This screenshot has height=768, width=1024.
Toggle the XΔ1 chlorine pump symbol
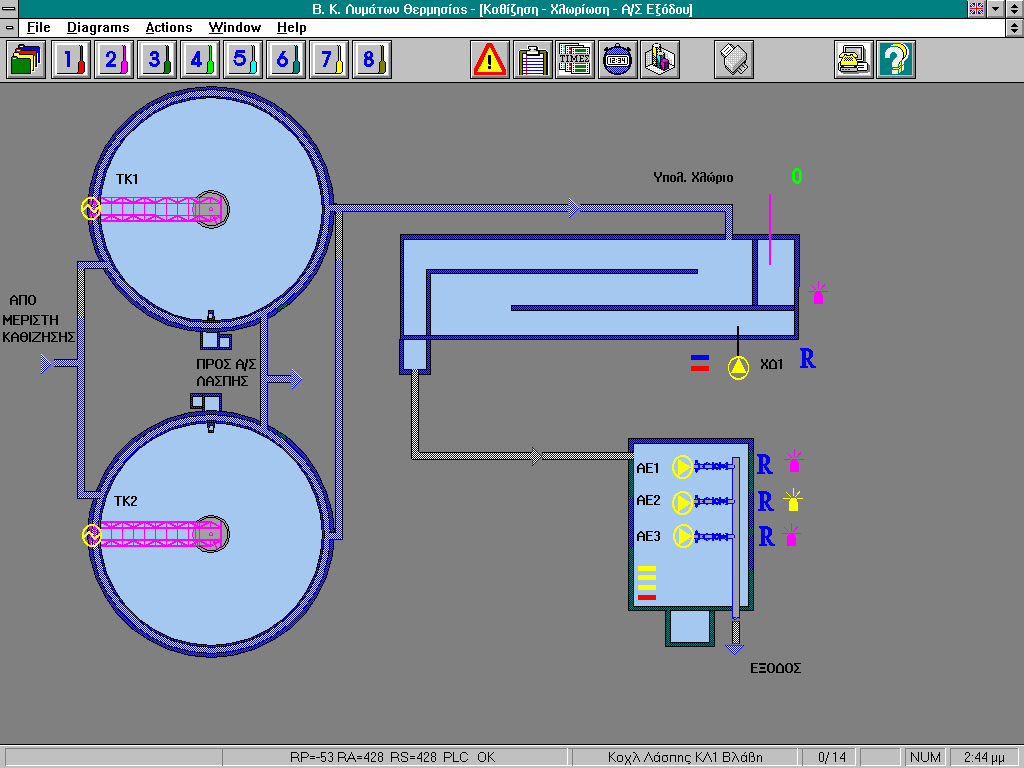(738, 367)
